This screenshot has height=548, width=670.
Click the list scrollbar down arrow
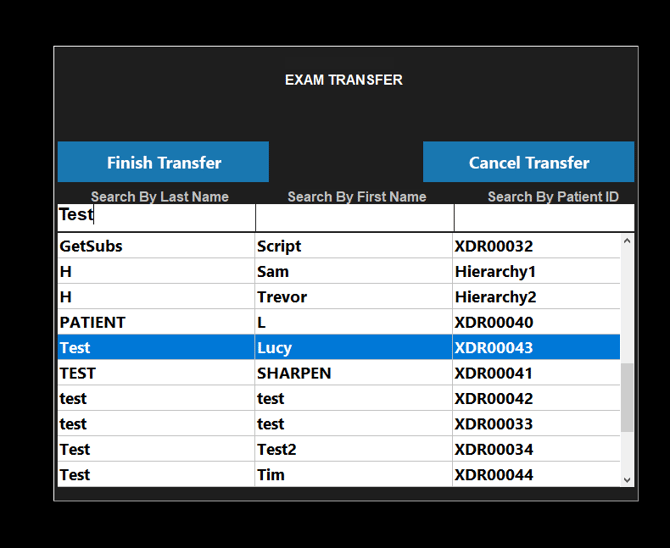coord(627,480)
